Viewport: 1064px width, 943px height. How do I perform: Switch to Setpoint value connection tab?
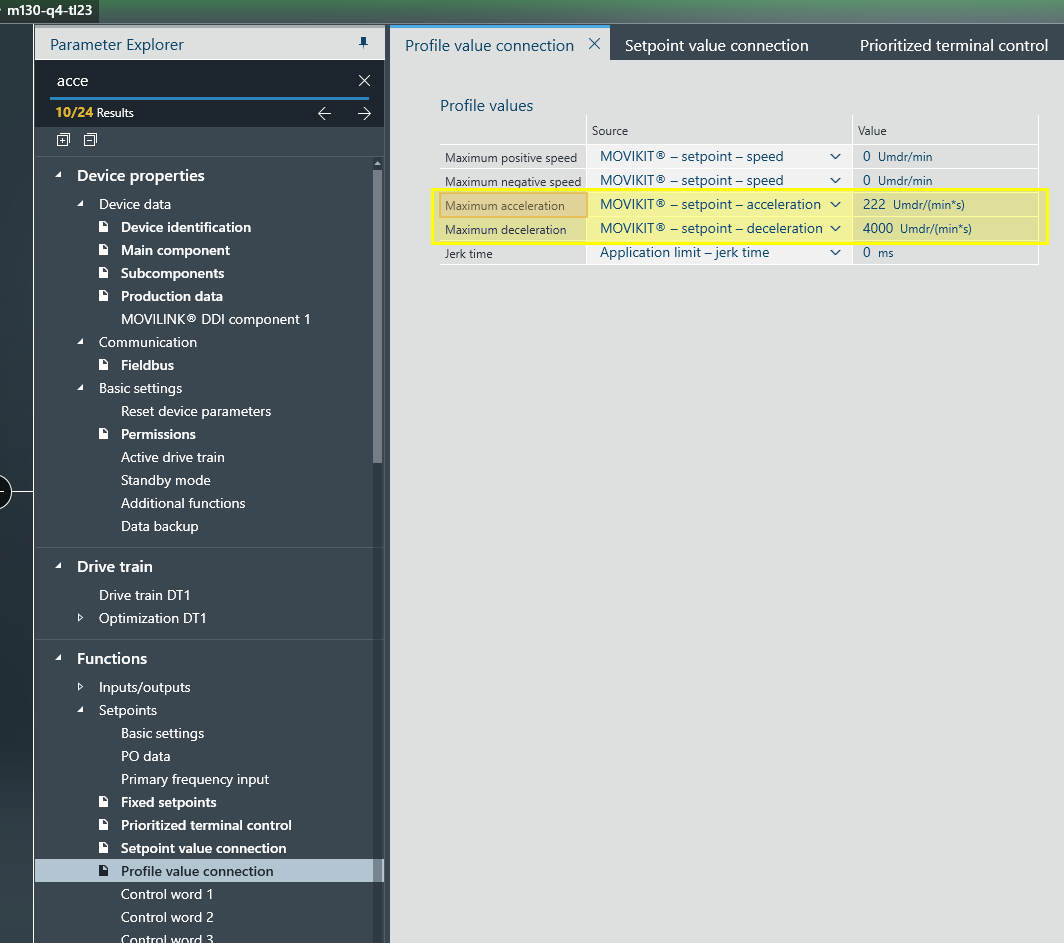tap(717, 45)
